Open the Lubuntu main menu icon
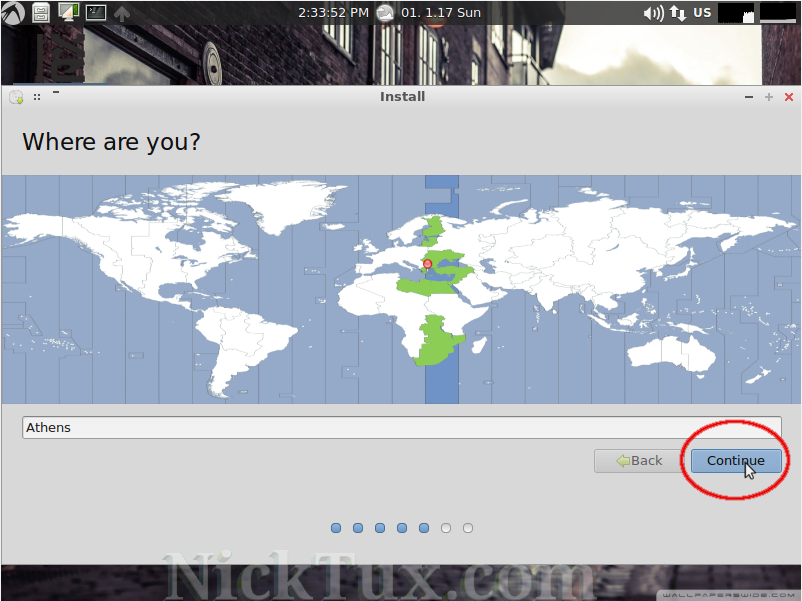802x601 pixels. coord(13,13)
